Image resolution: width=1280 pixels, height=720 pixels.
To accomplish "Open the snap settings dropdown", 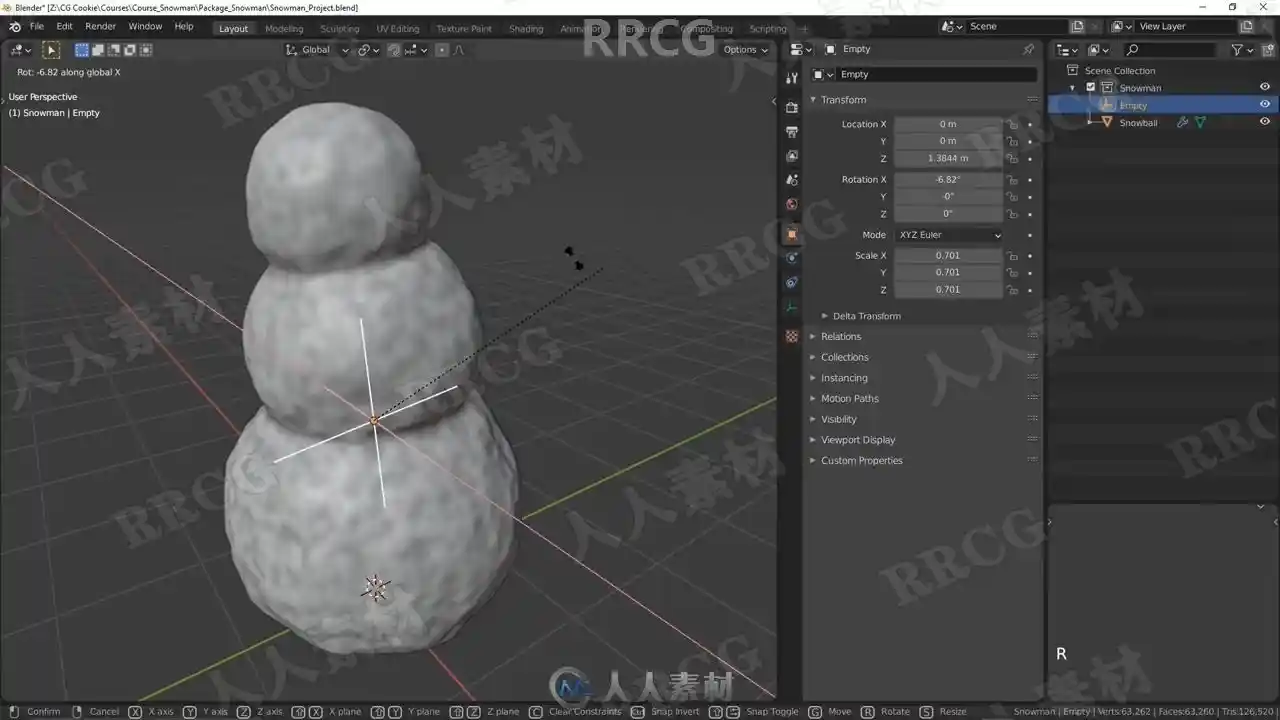I will (x=416, y=50).
